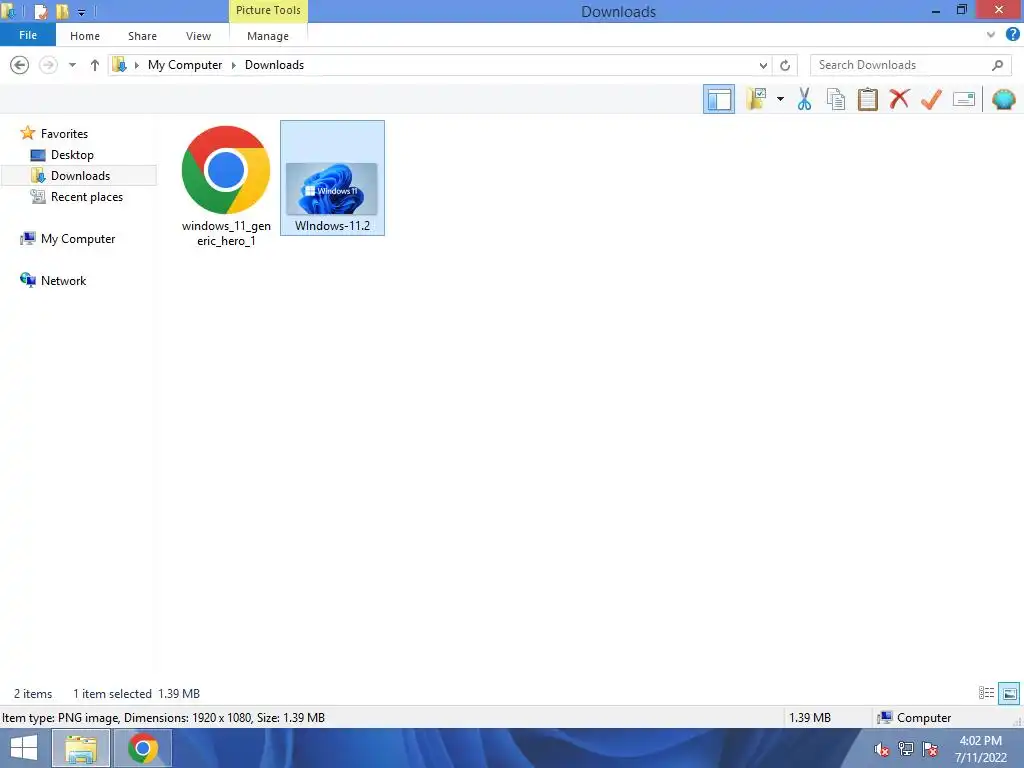Image resolution: width=1024 pixels, height=768 pixels.
Task: Open File Explorer from the taskbar
Action: pyautogui.click(x=80, y=748)
